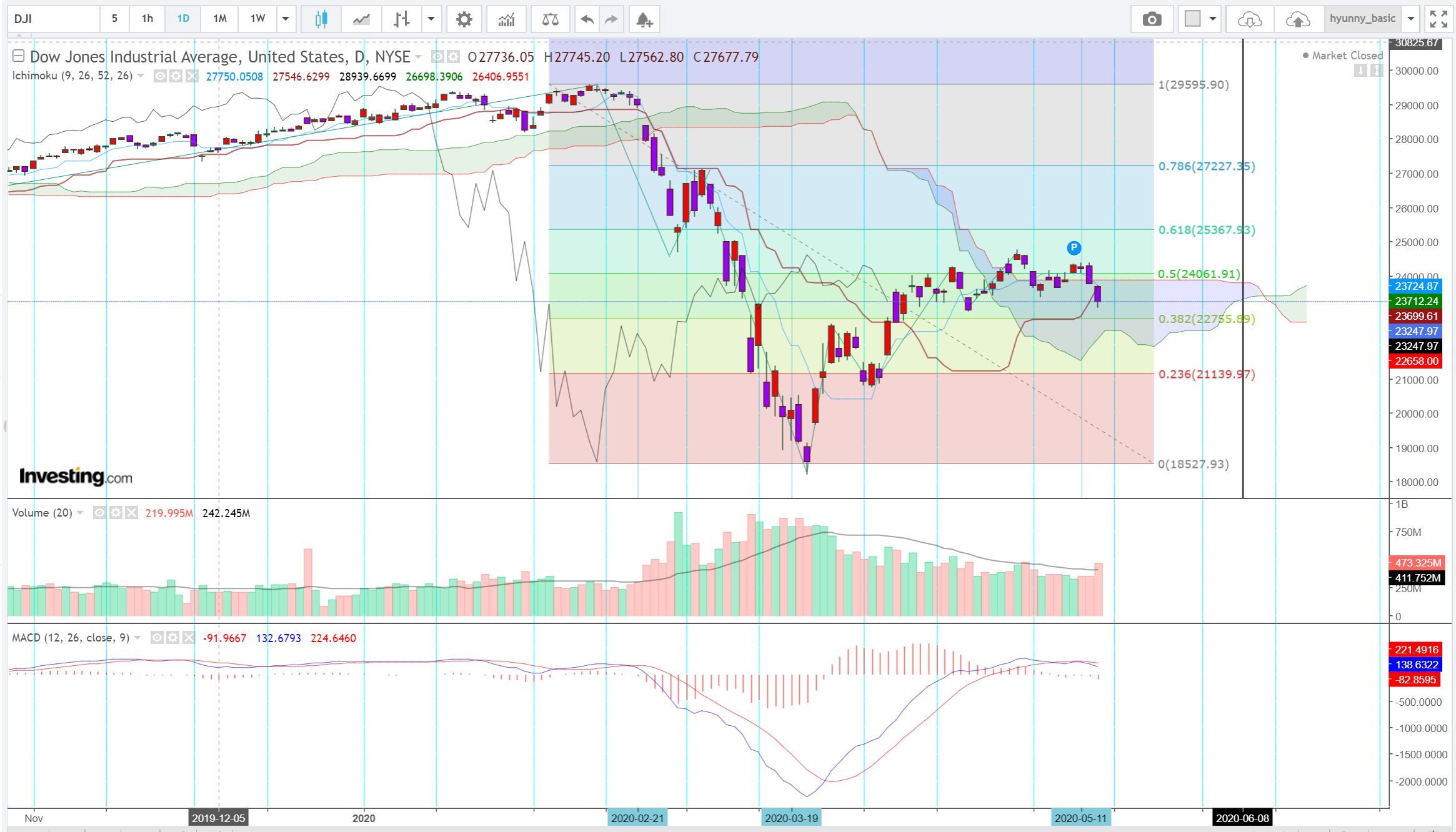The image size is (1456, 832).
Task: Expand the hyunny_basic layout dropdown arrow
Action: (1411, 19)
